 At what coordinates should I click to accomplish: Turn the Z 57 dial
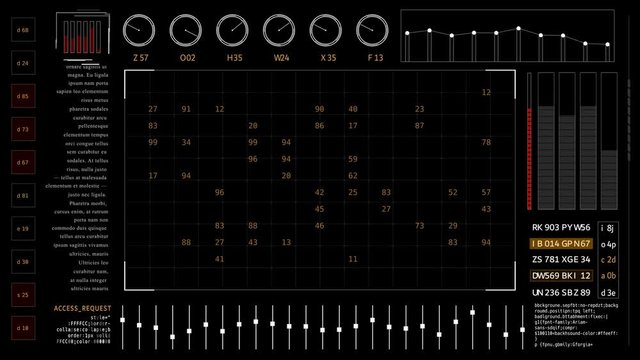(139, 30)
